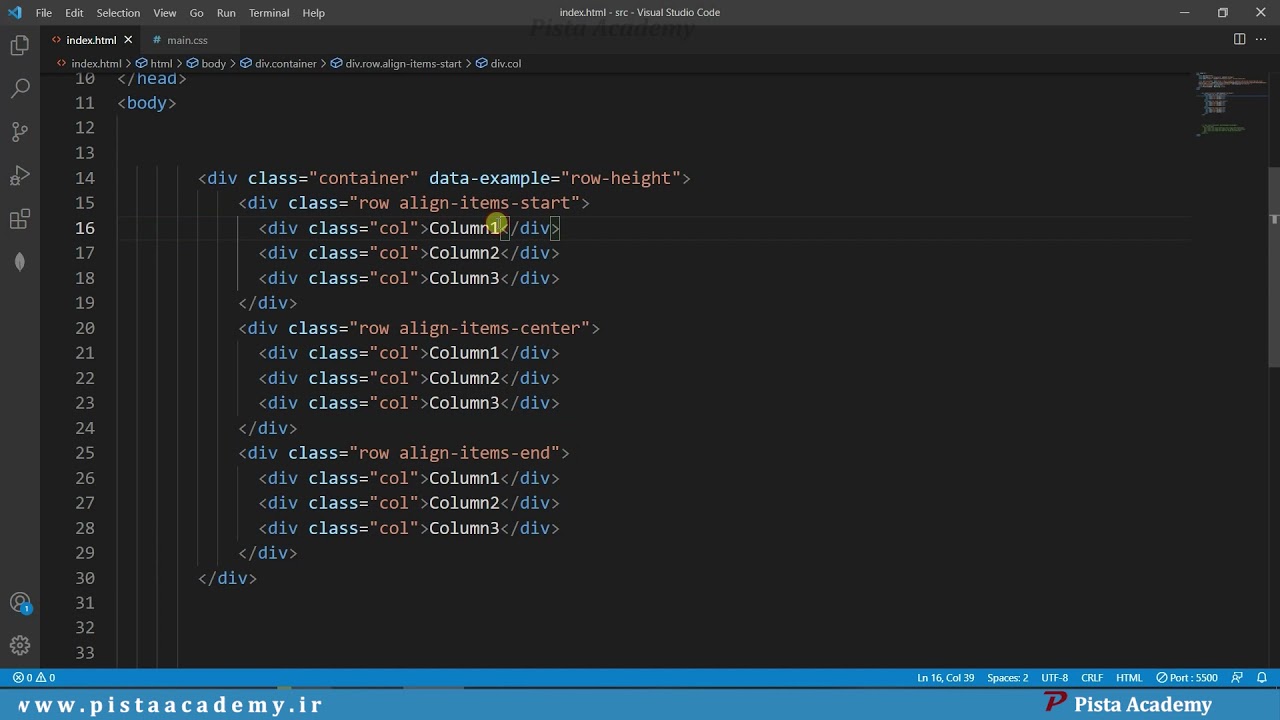Click line number 20 in gutter
Viewport: 1280px width, 720px height.
click(x=85, y=328)
